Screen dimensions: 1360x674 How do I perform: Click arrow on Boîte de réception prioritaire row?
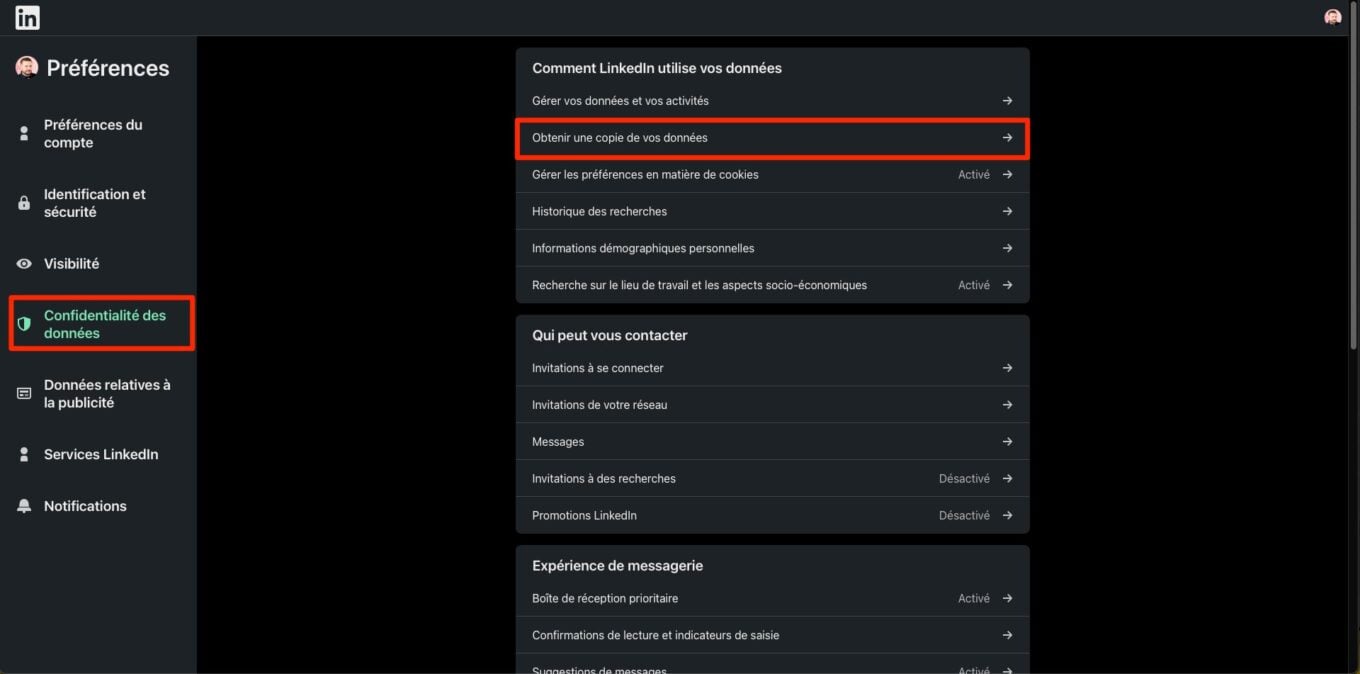coord(1007,599)
